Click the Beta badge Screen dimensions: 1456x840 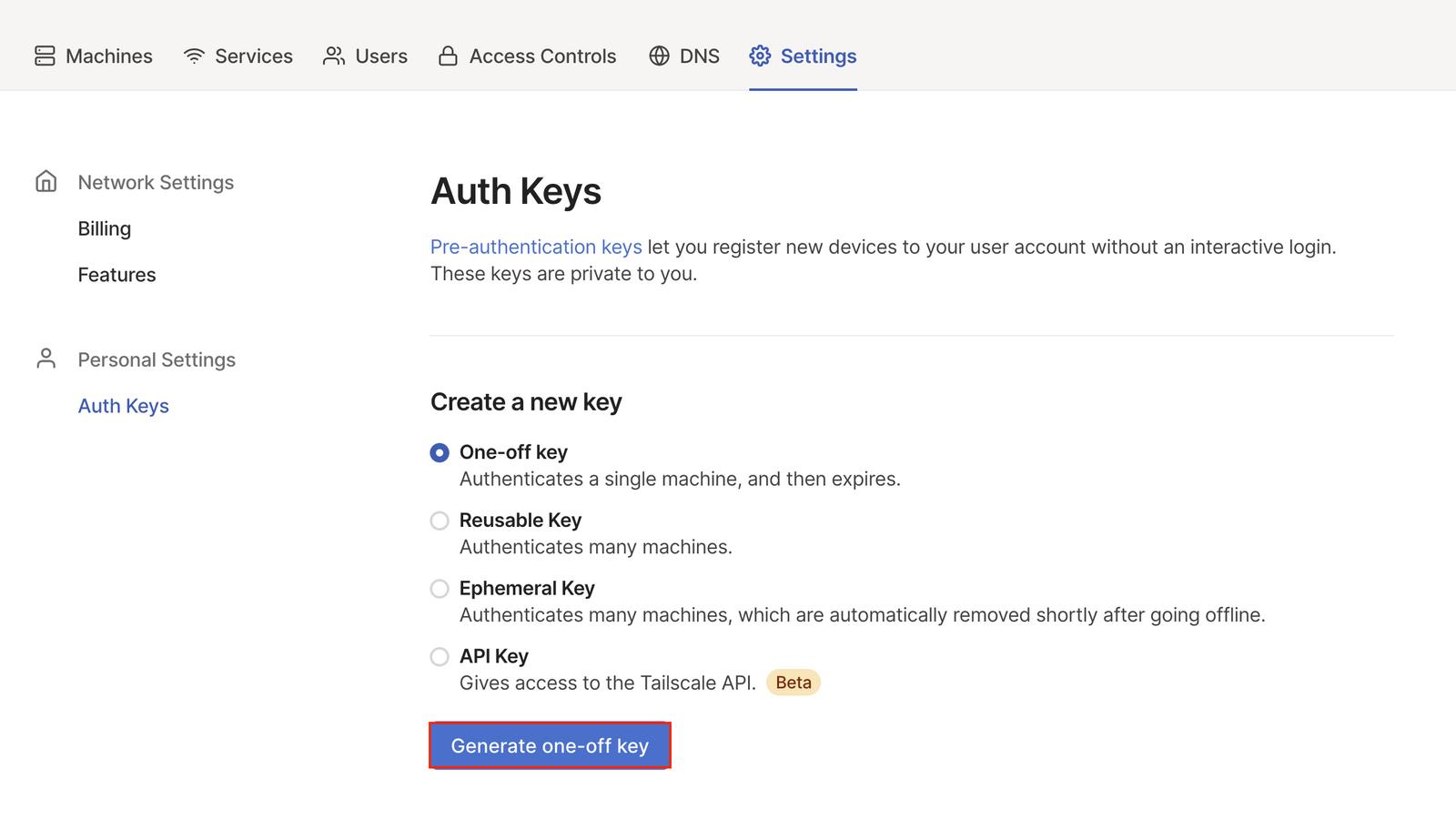point(794,683)
